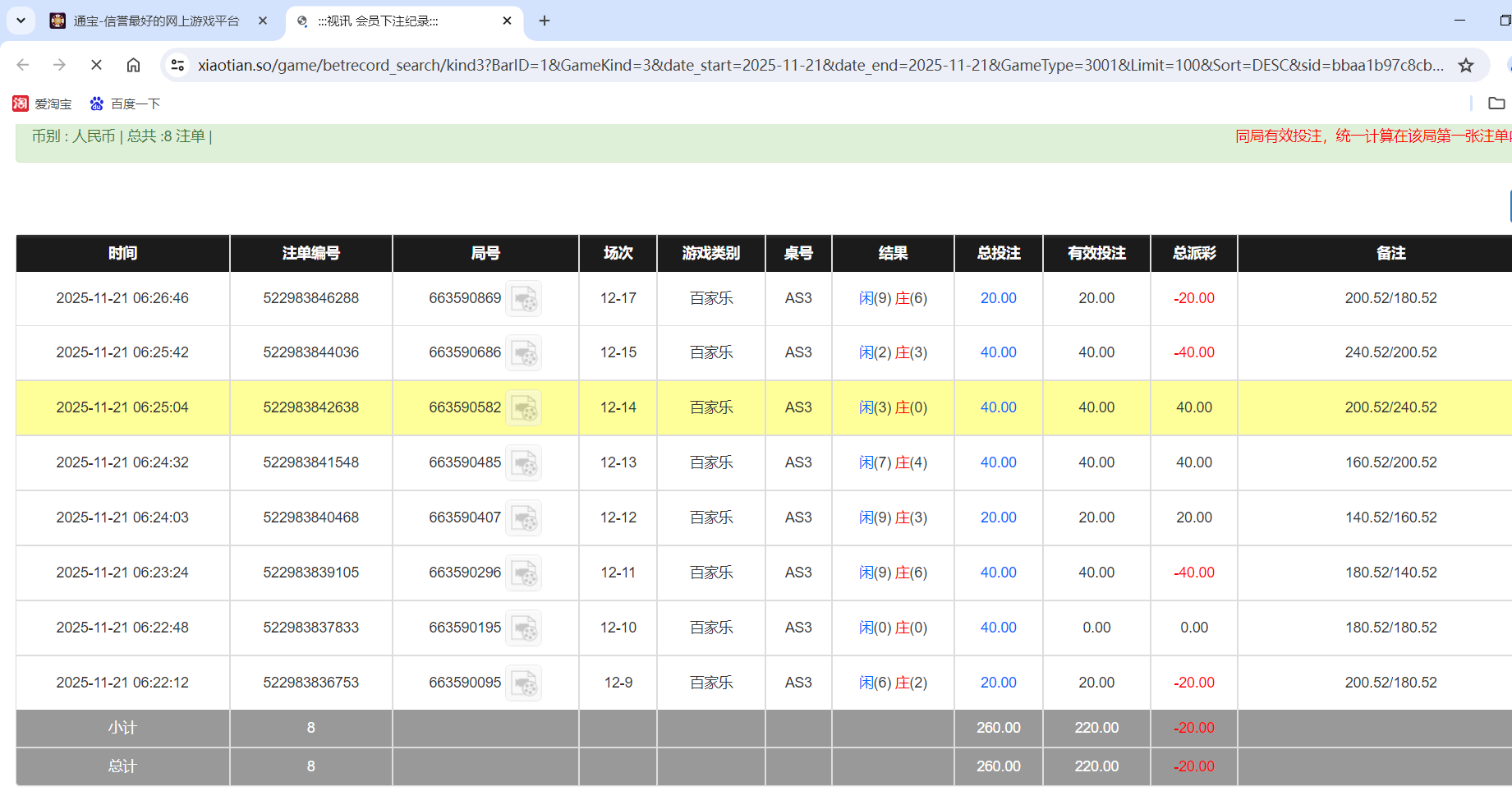This screenshot has width=1512, height=805.
Task: Expand the tab search dropdown arrow
Action: 21,21
